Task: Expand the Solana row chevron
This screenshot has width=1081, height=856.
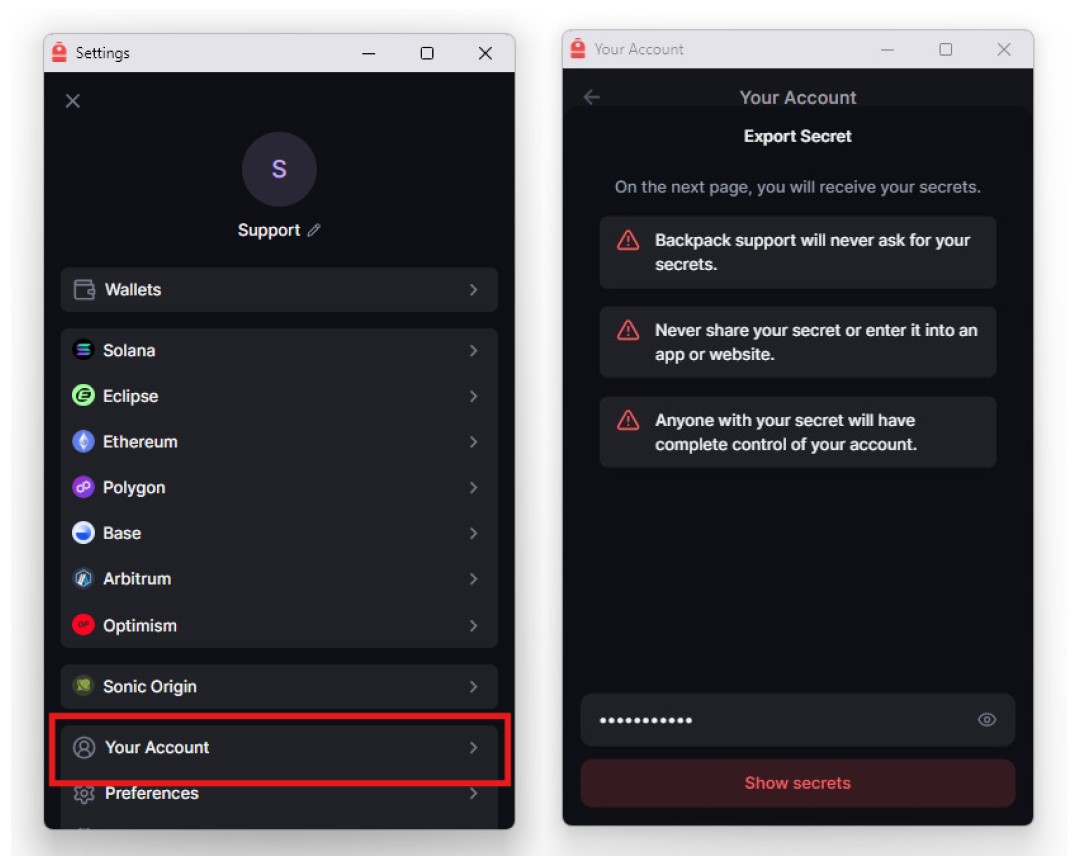Action: point(473,350)
